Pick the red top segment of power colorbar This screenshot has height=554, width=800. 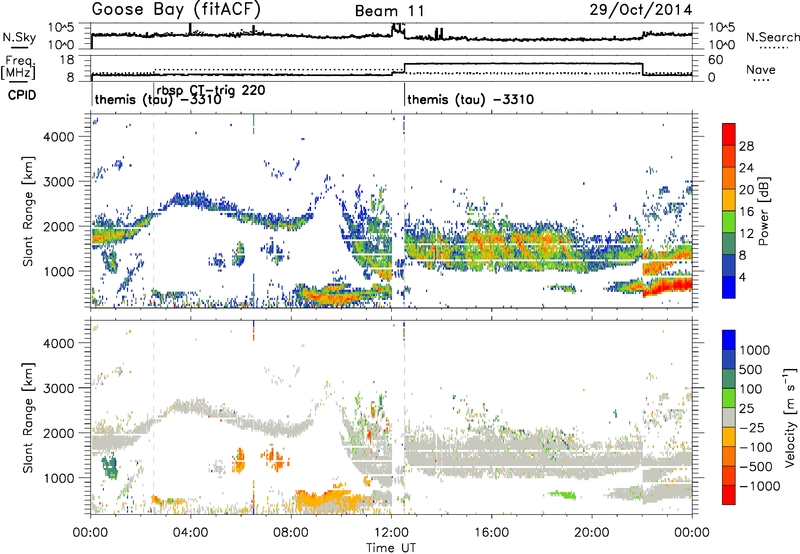(729, 134)
